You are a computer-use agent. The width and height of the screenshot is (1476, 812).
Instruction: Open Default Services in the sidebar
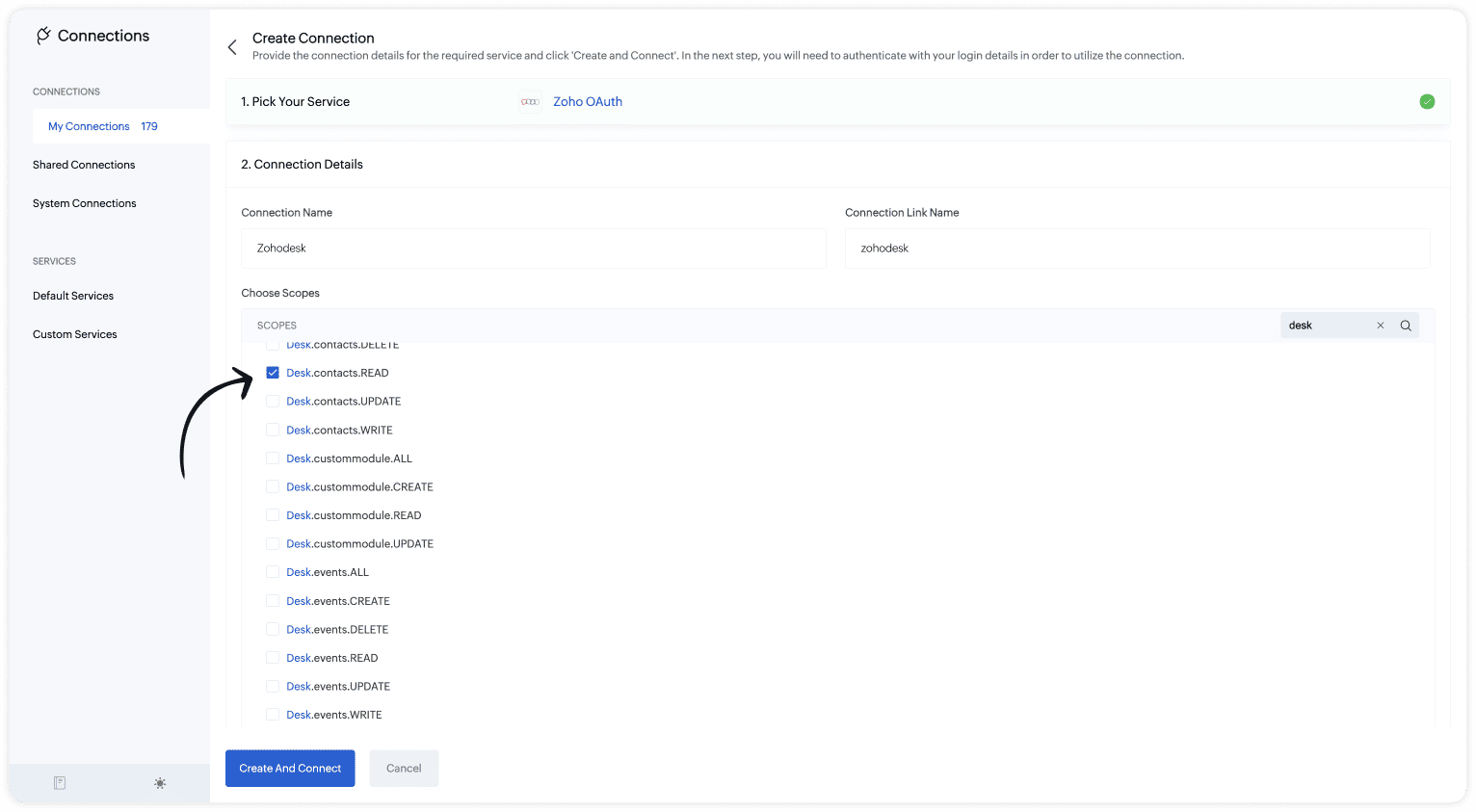click(73, 296)
